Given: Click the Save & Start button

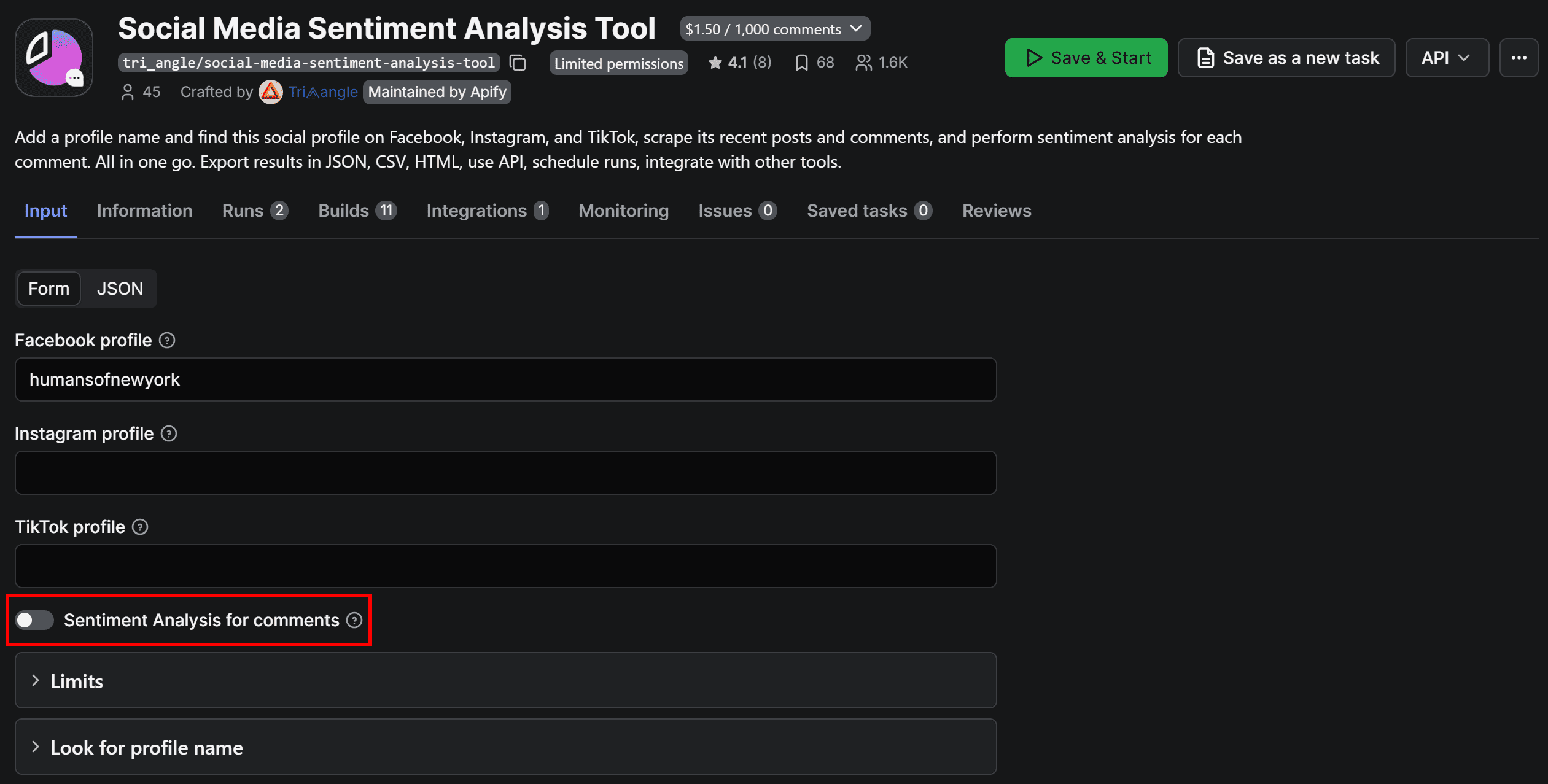Looking at the screenshot, I should 1086,57.
